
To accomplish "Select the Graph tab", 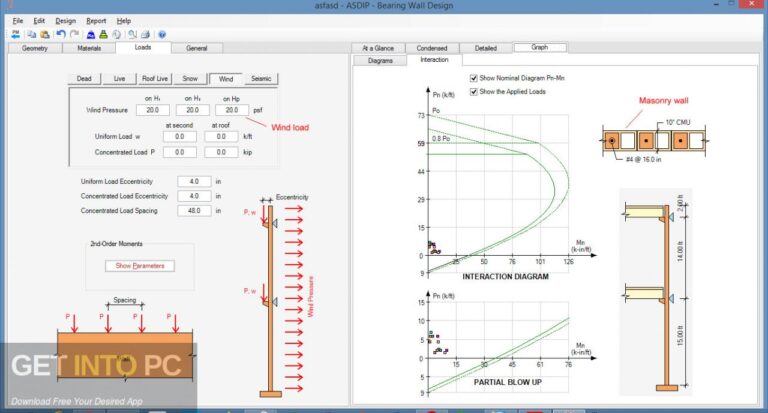I will (x=540, y=47).
